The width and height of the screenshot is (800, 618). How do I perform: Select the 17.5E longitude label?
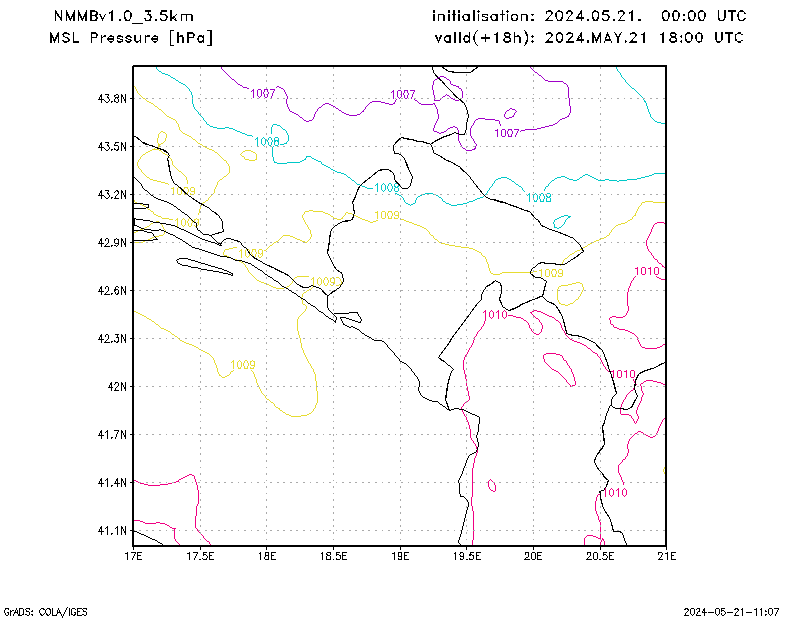[200, 556]
